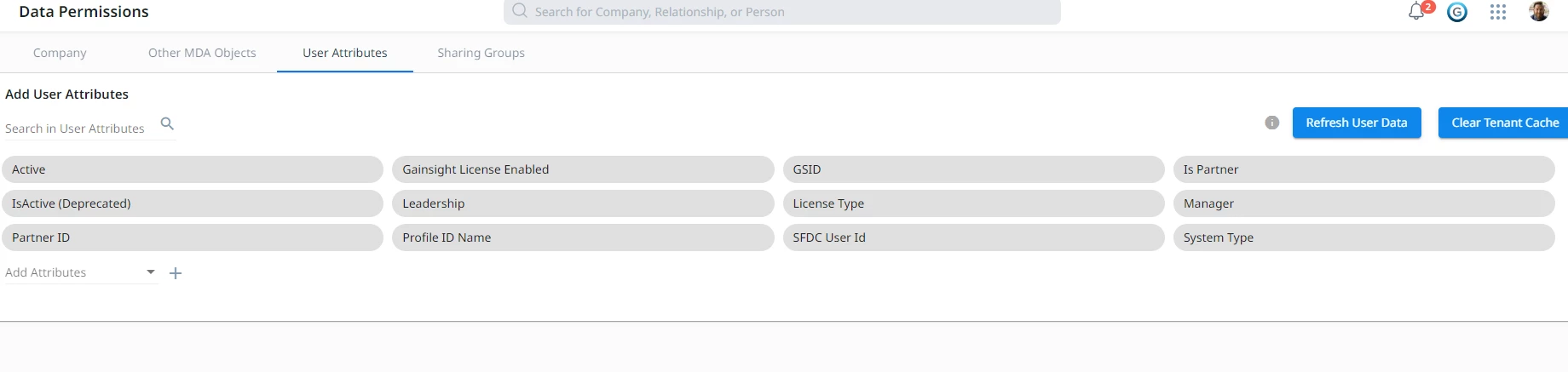Switch to the Company tab
The width and height of the screenshot is (1568, 372).
[60, 53]
